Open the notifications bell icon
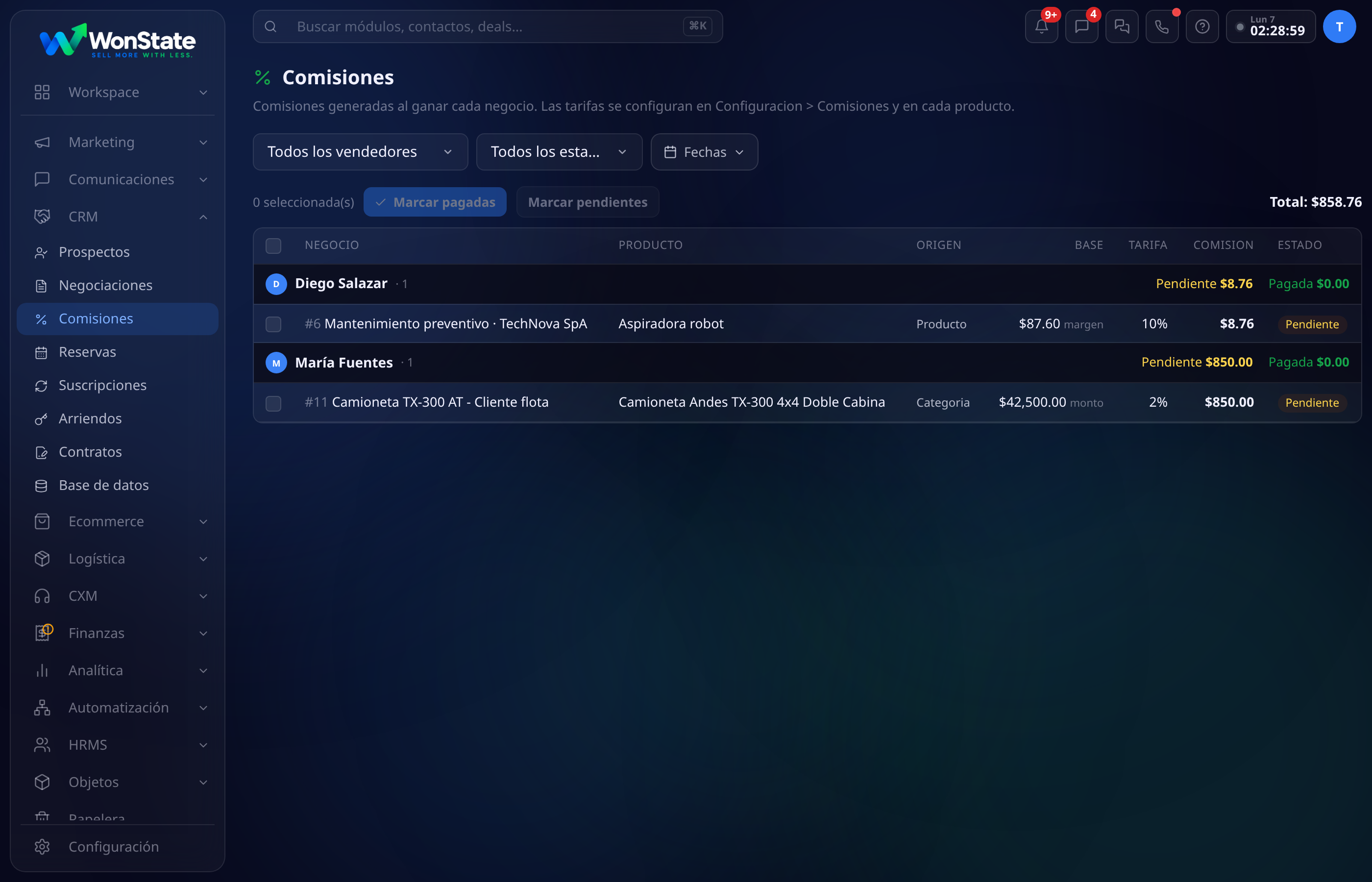 click(1041, 26)
